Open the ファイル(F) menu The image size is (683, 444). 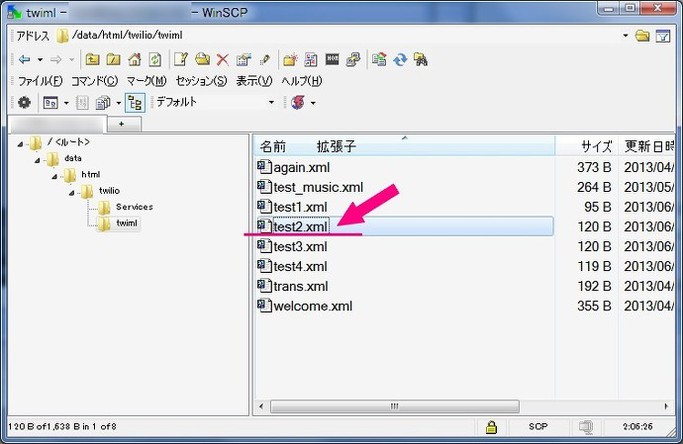(40, 81)
